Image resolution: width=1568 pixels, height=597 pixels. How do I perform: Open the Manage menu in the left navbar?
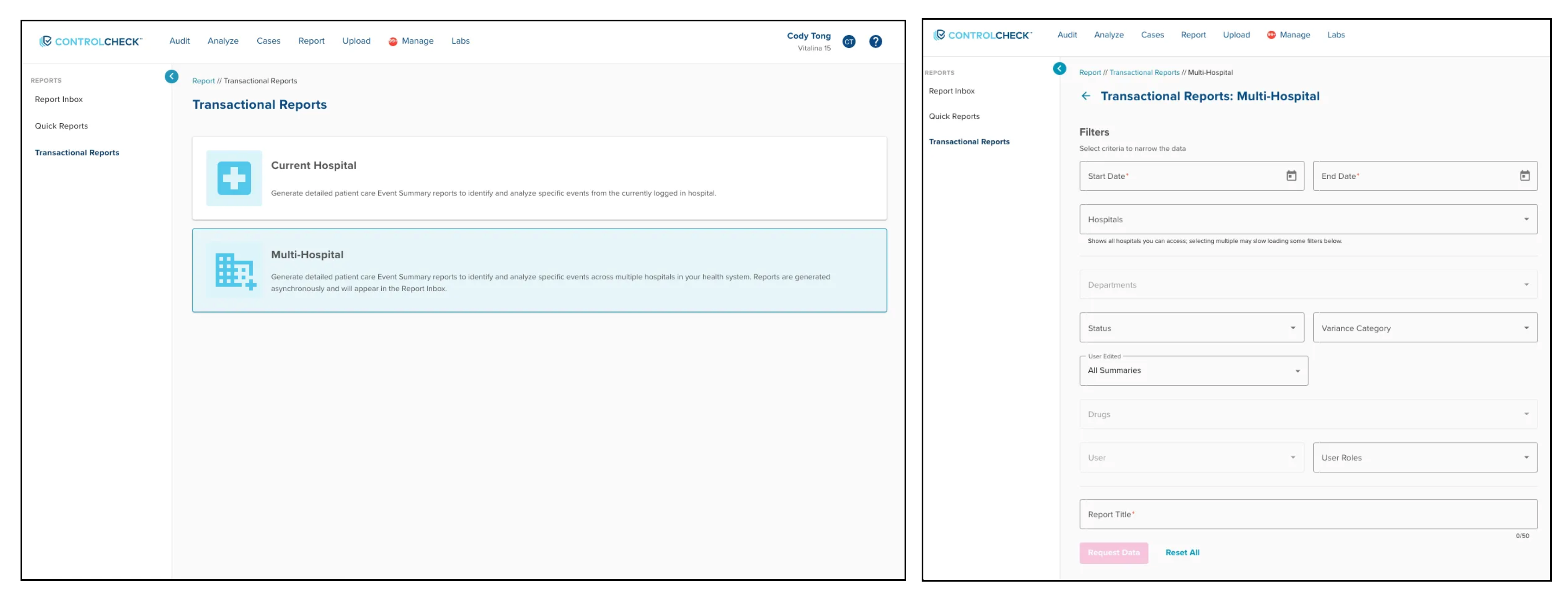417,41
